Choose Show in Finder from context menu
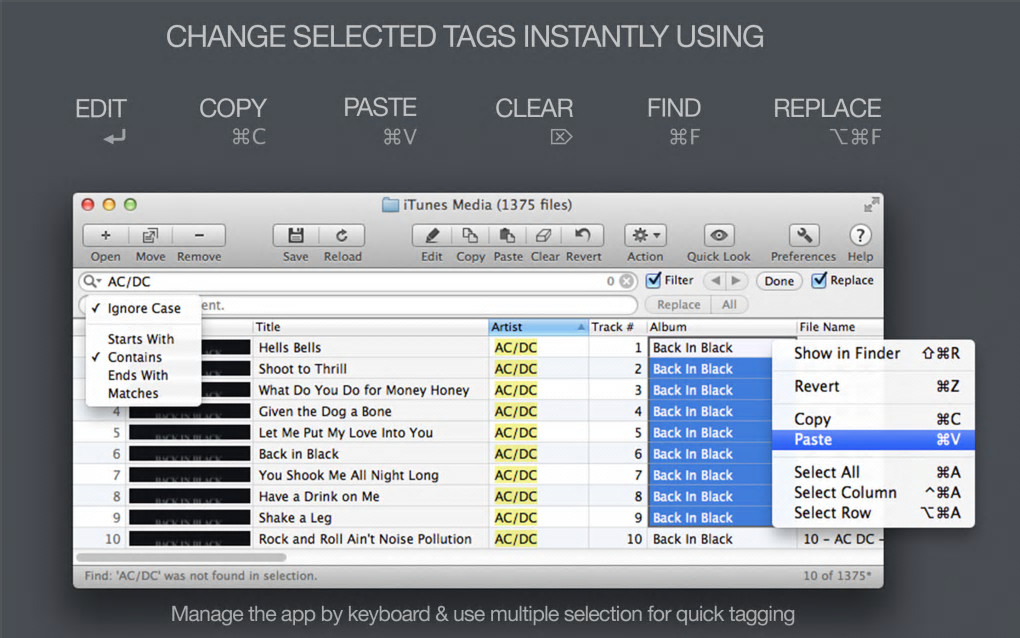 pos(874,353)
